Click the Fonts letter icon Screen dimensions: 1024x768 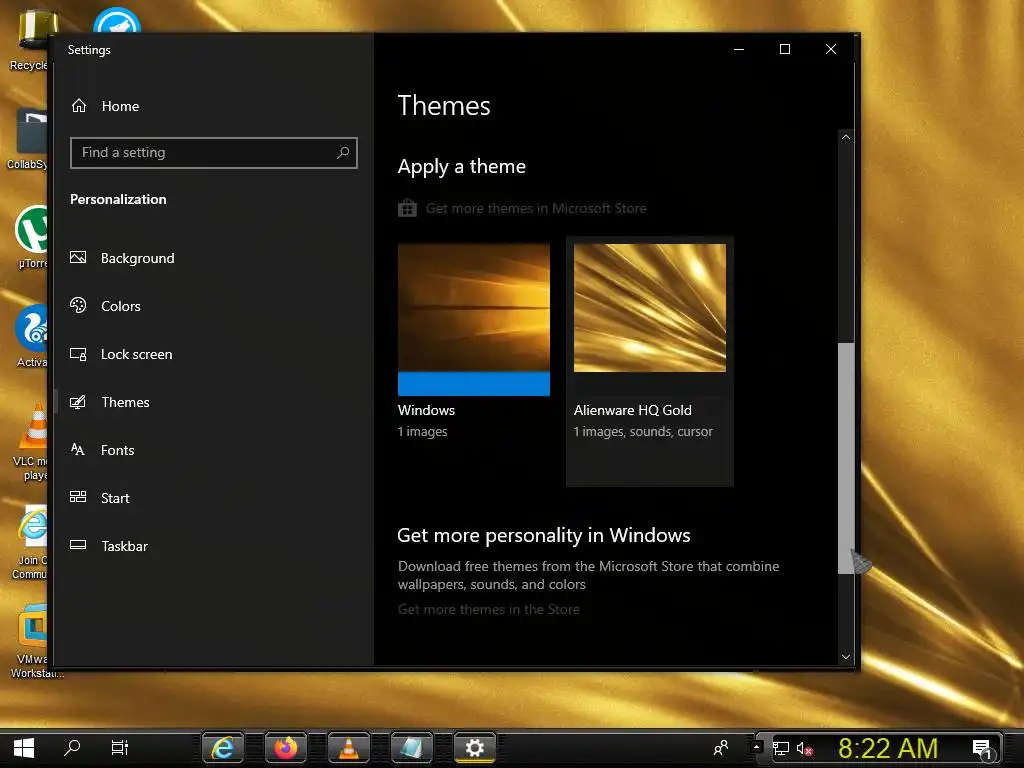(78, 449)
